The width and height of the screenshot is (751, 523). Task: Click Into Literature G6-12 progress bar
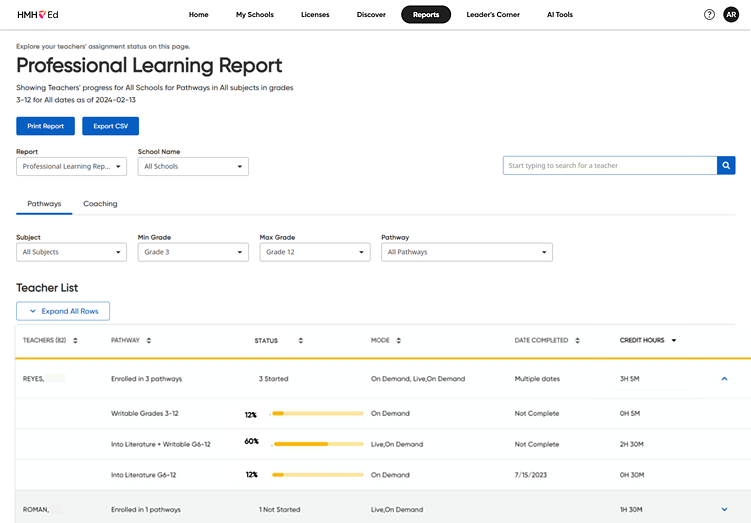[x=318, y=475]
